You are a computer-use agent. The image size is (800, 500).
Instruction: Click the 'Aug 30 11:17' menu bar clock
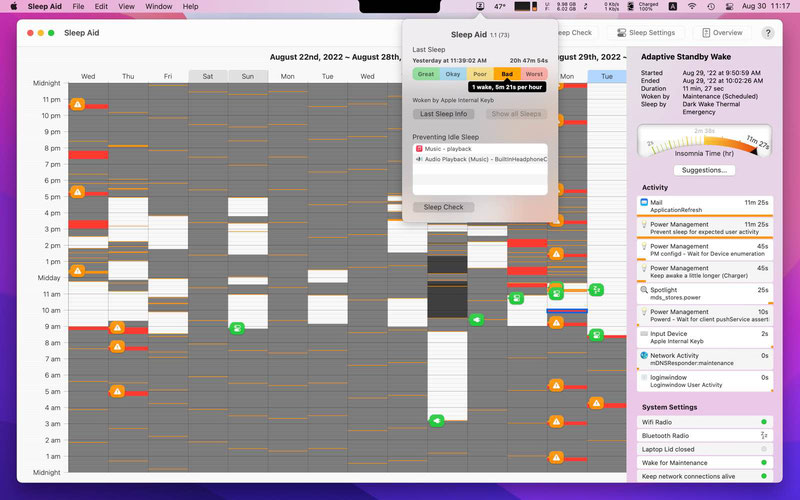(x=766, y=6)
